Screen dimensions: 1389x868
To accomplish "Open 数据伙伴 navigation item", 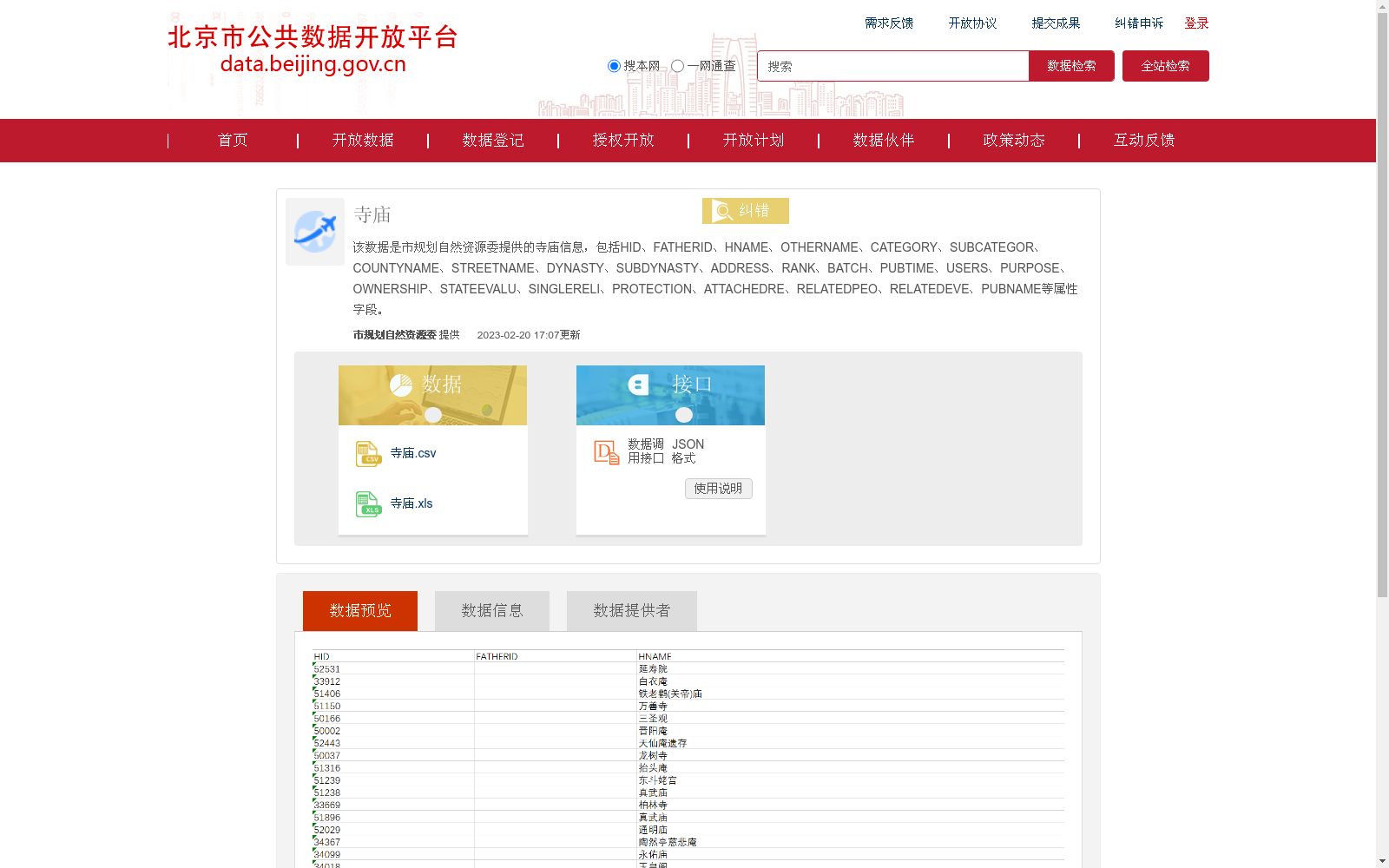I will click(884, 141).
